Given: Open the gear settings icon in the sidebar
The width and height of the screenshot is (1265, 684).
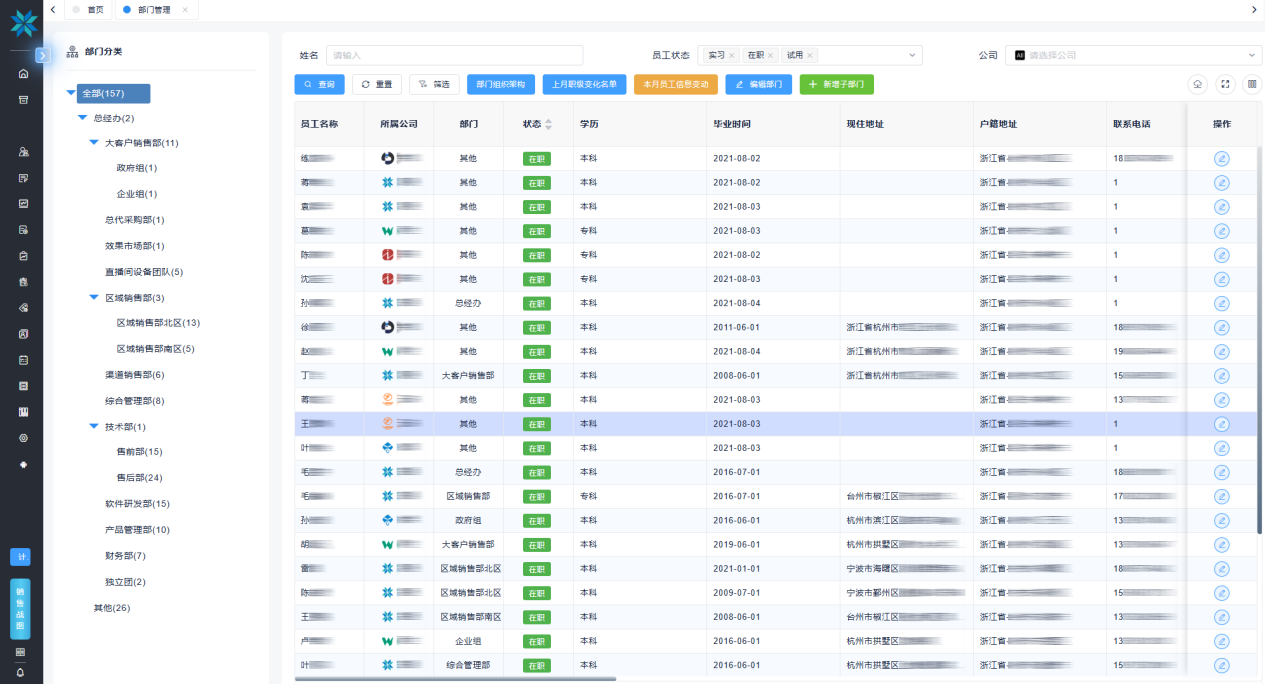Looking at the screenshot, I should (x=23, y=438).
